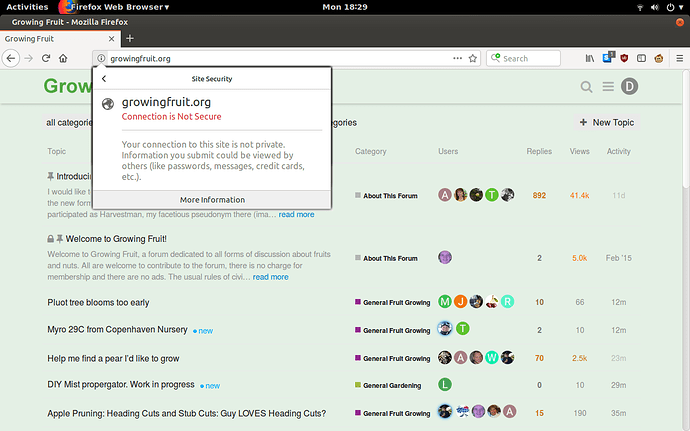Open Welcome to Growing Fruit! topic
The image size is (690, 431).
(116, 239)
